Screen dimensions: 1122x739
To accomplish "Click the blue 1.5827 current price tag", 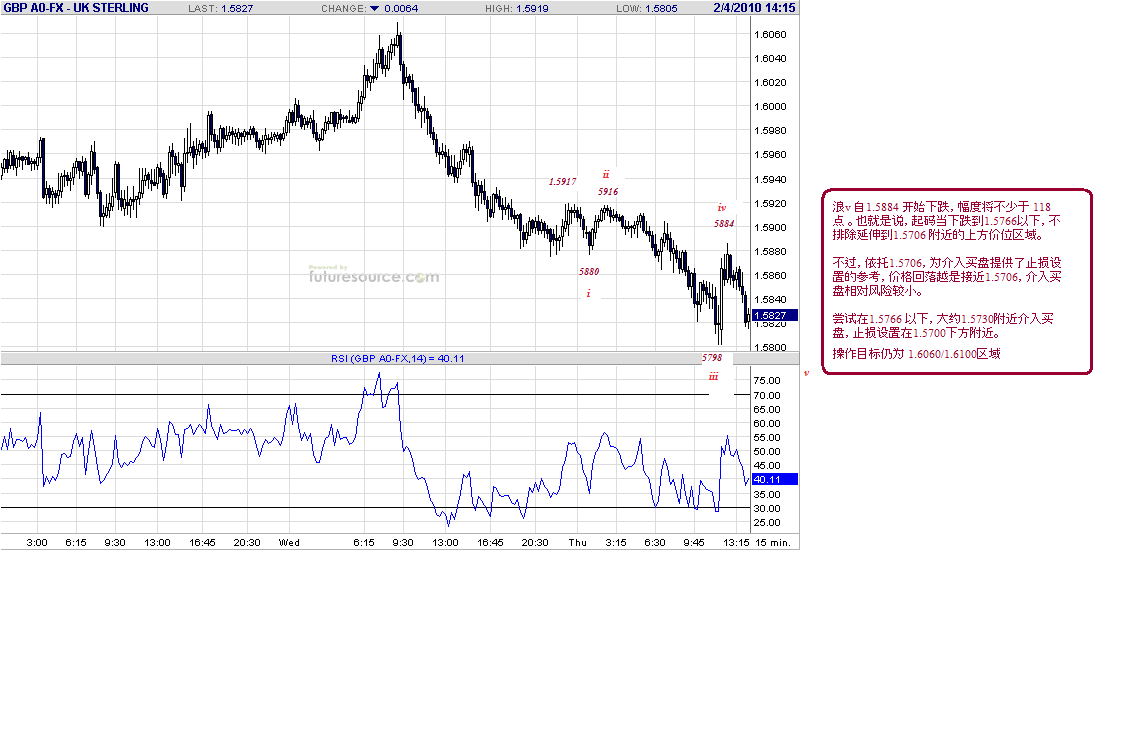I will pyautogui.click(x=774, y=315).
